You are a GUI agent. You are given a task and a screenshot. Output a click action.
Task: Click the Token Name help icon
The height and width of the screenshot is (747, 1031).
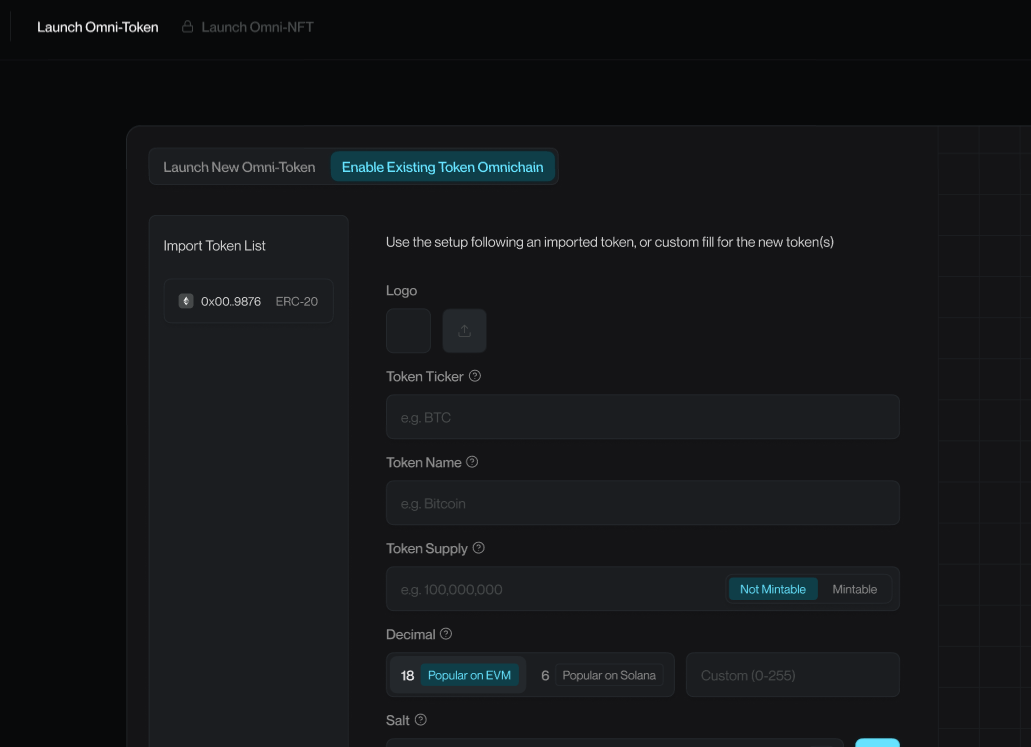pos(472,463)
